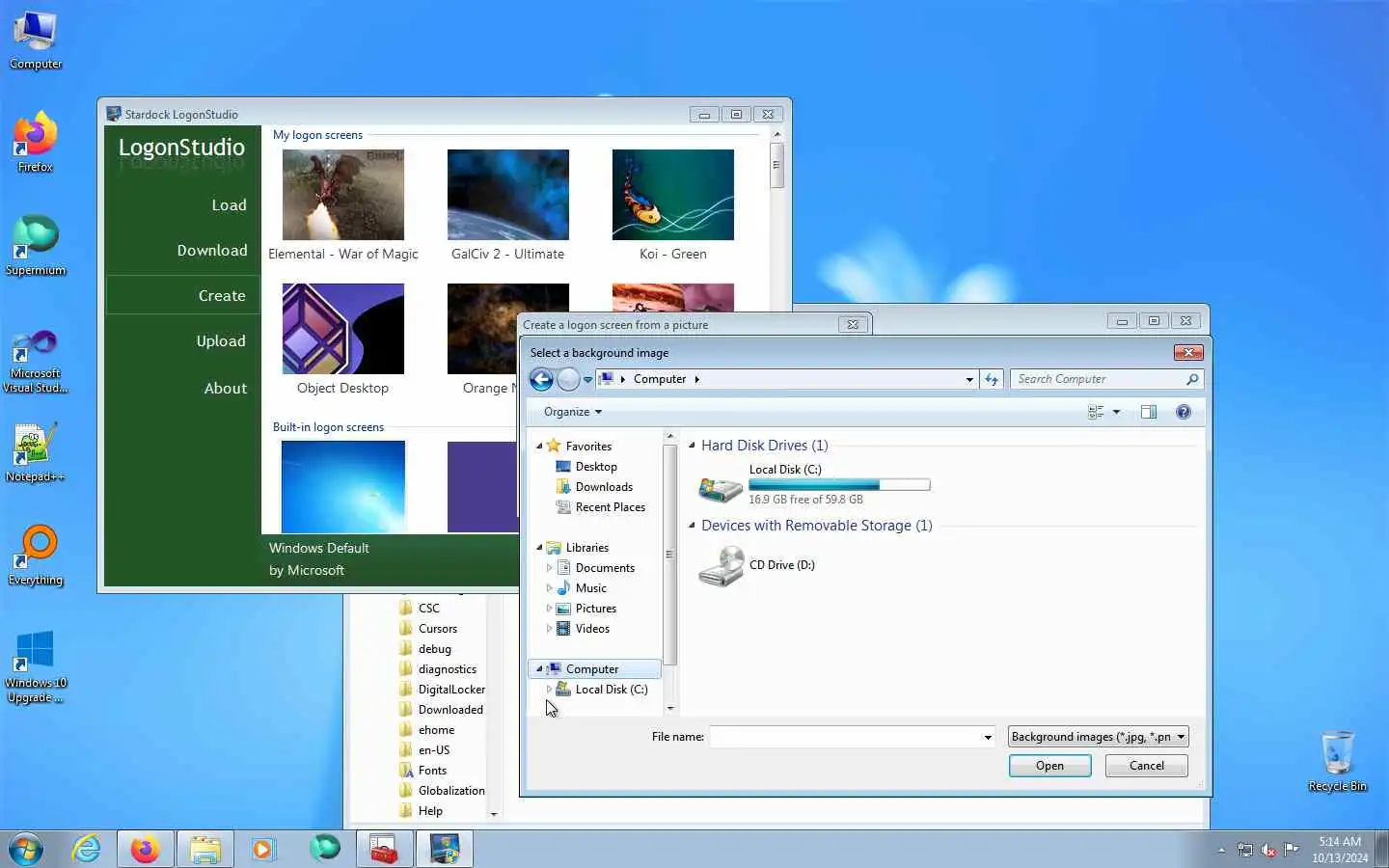
Task: Select the Local Disk (C:) drive icon
Action: click(x=720, y=488)
